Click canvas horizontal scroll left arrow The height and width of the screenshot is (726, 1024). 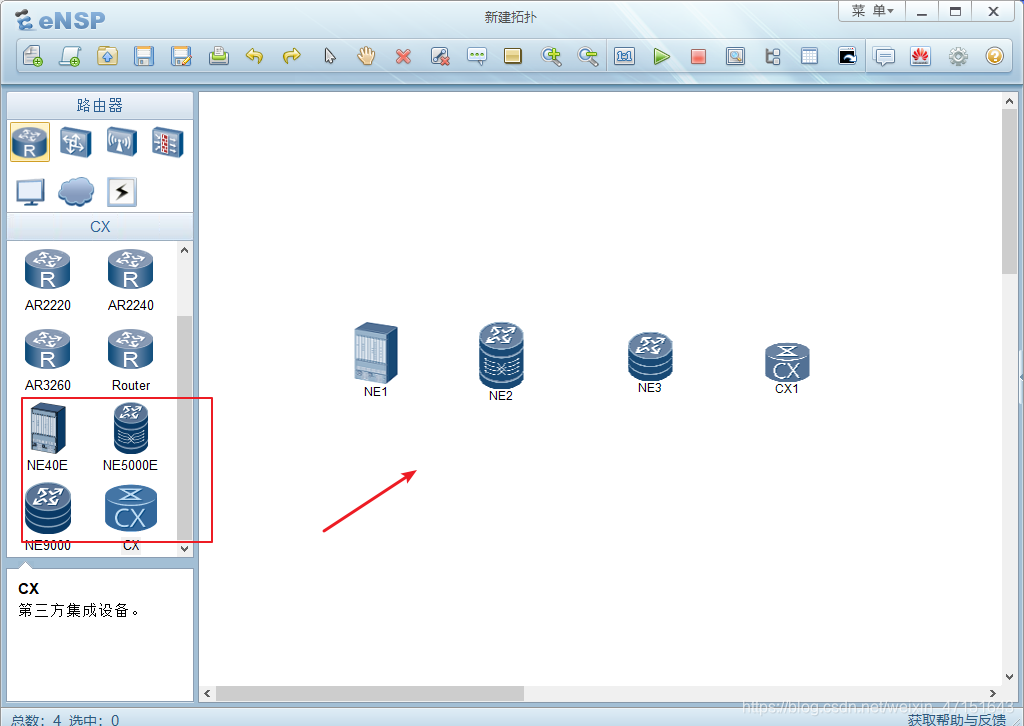tap(207, 693)
